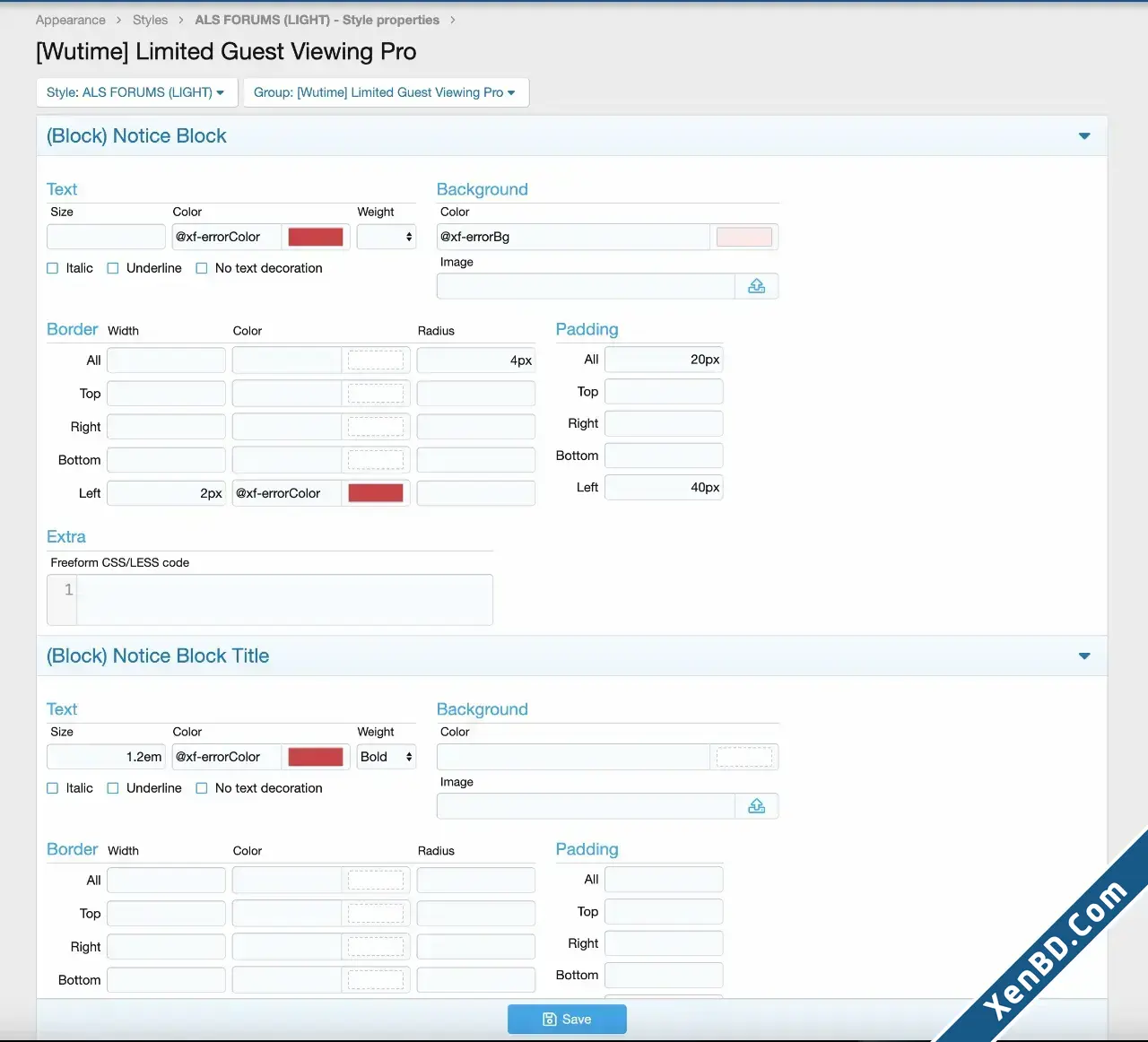
Task: Click Notice Block Title text color field @xf-errorColor
Action: click(x=226, y=757)
